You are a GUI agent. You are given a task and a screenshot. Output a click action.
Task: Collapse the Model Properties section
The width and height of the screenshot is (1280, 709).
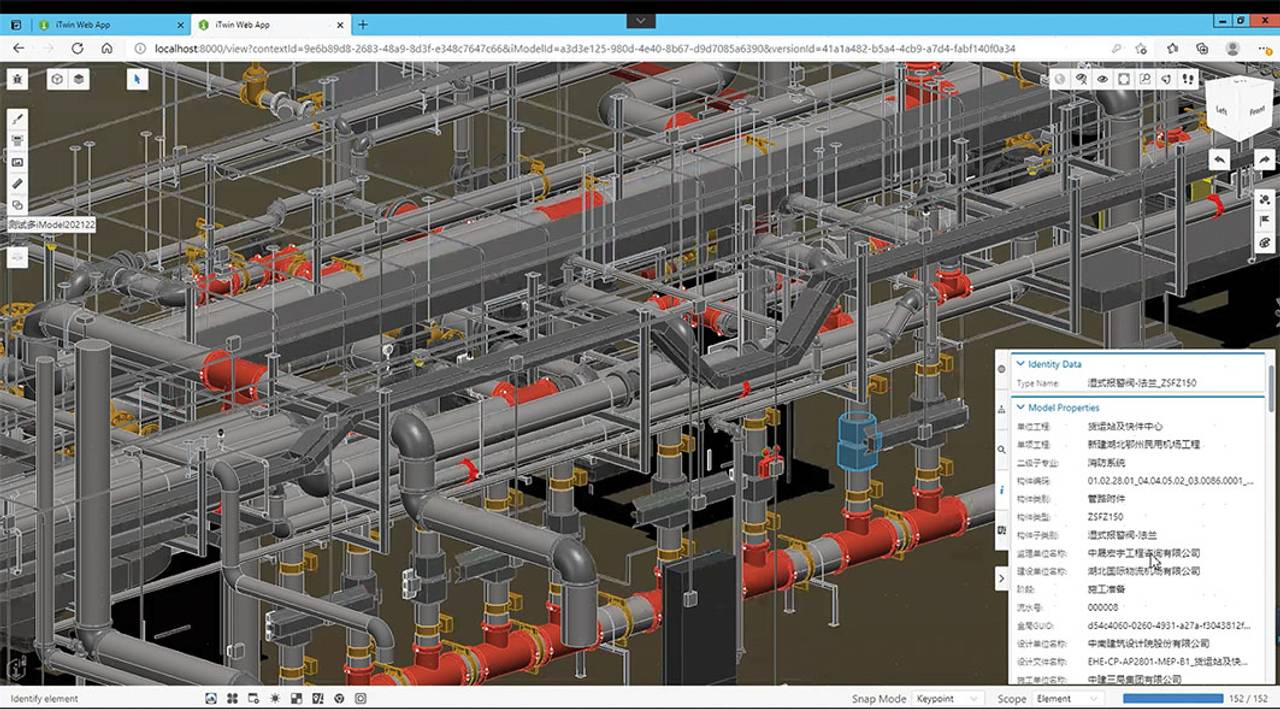[1020, 408]
